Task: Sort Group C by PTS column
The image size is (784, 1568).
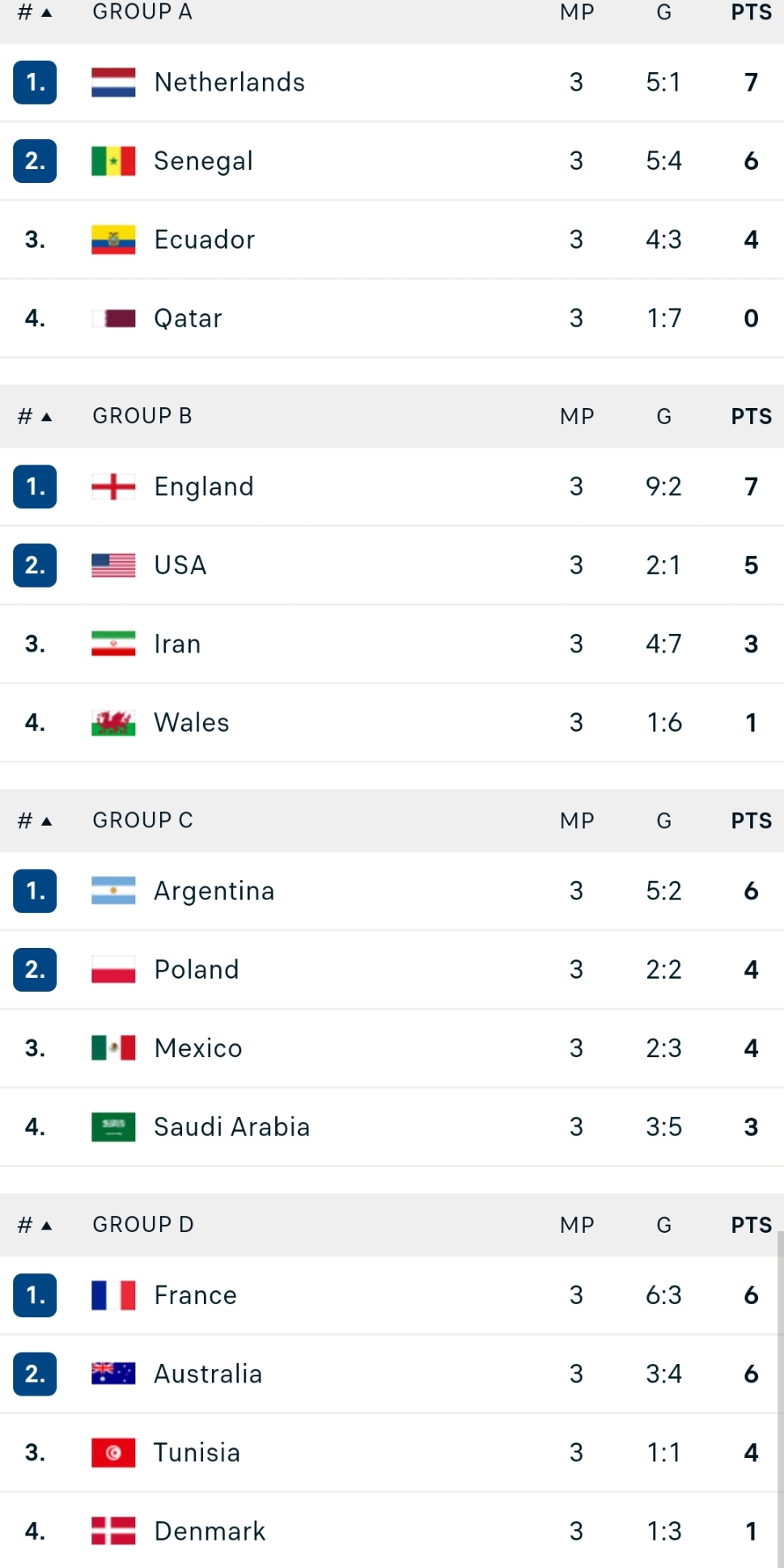Action: [752, 821]
